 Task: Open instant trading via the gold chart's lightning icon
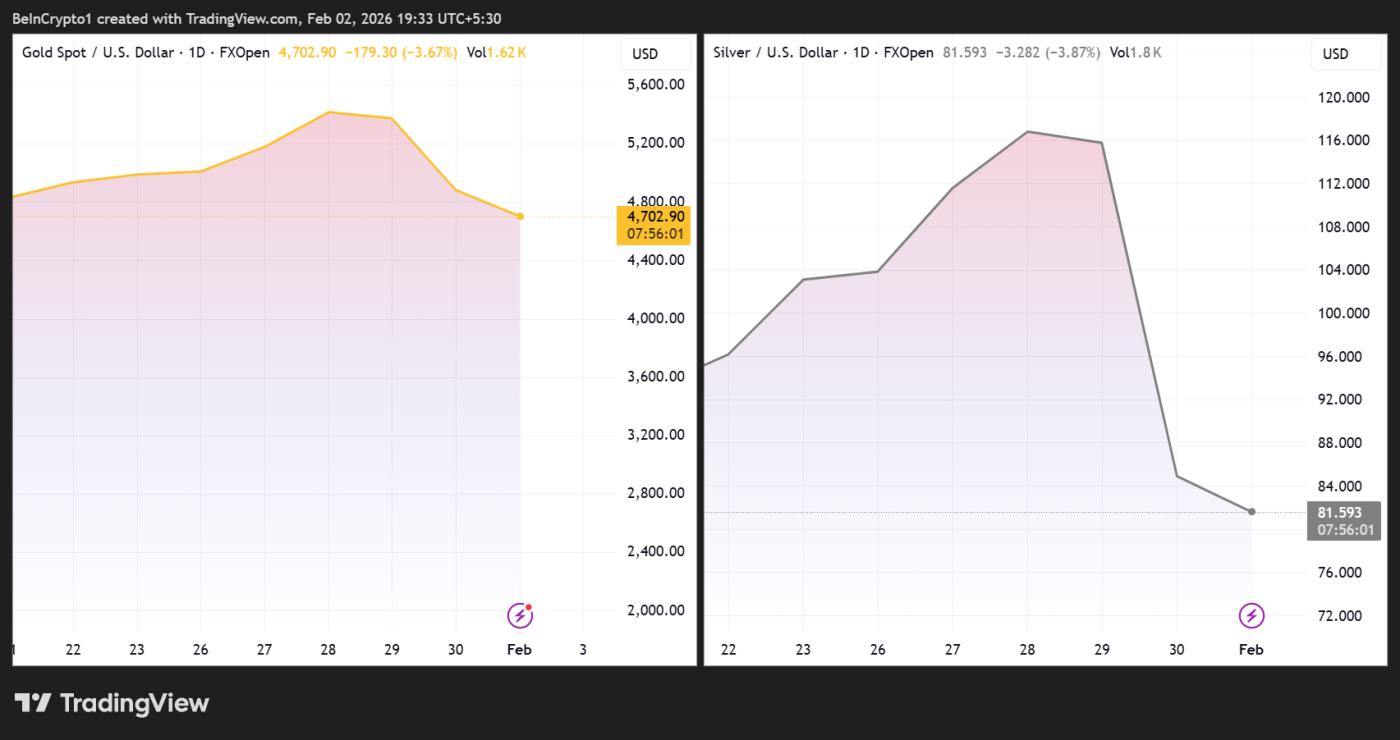(519, 614)
